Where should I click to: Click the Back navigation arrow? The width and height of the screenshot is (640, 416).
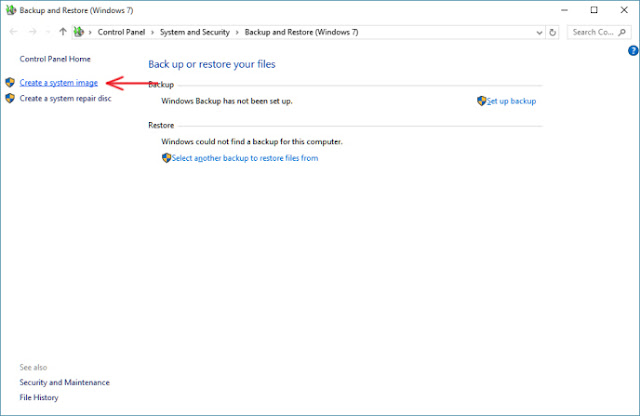[x=13, y=32]
